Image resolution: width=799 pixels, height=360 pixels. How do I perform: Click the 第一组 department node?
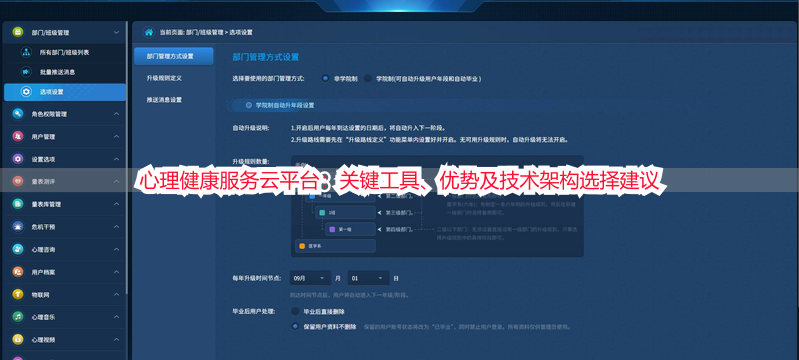click(350, 229)
